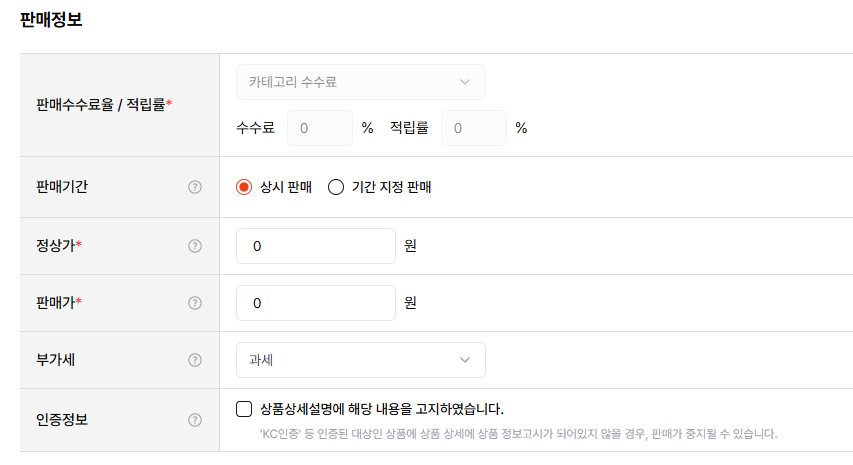853x465 pixels.
Task: Click the 적립률 percent input field
Action: tap(474, 128)
